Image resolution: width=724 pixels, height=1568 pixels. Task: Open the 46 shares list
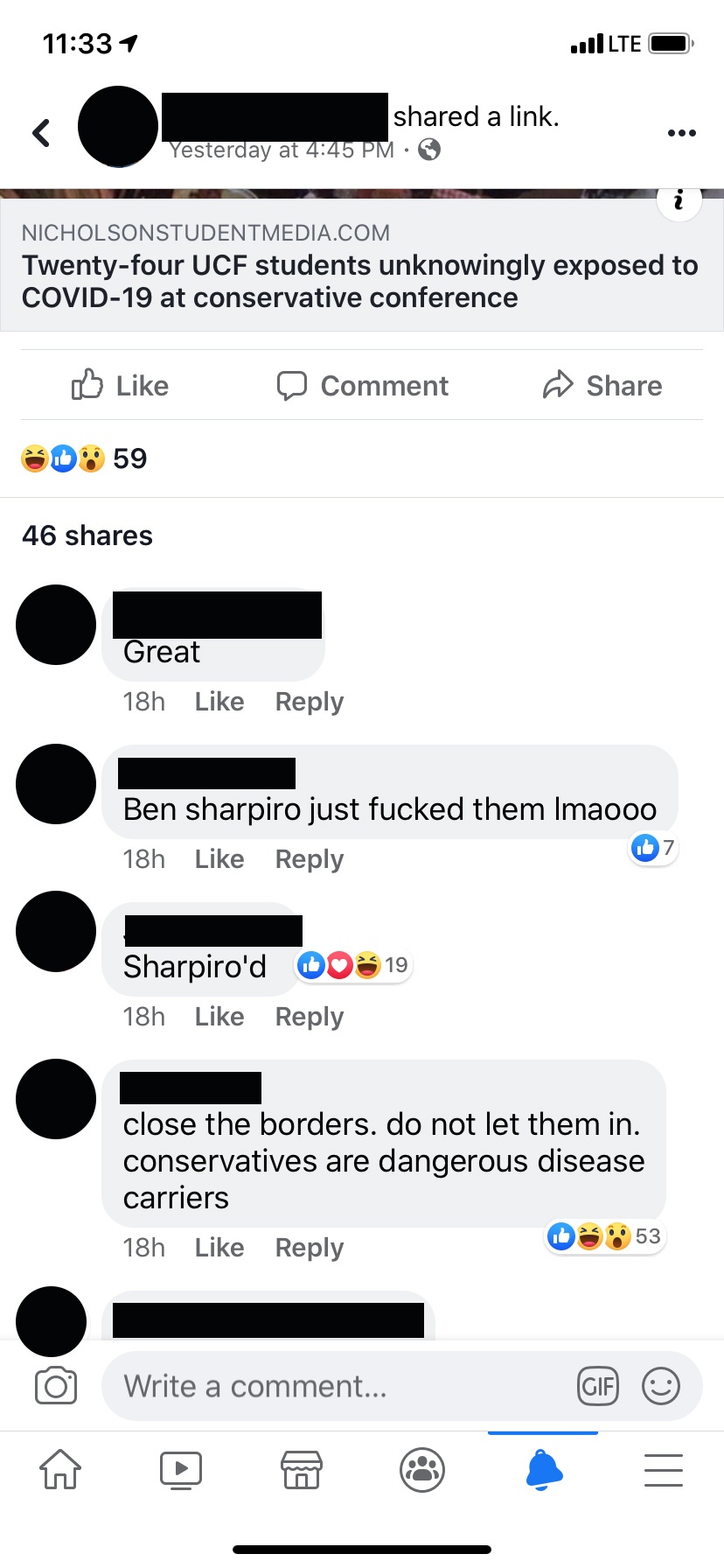[x=87, y=535]
